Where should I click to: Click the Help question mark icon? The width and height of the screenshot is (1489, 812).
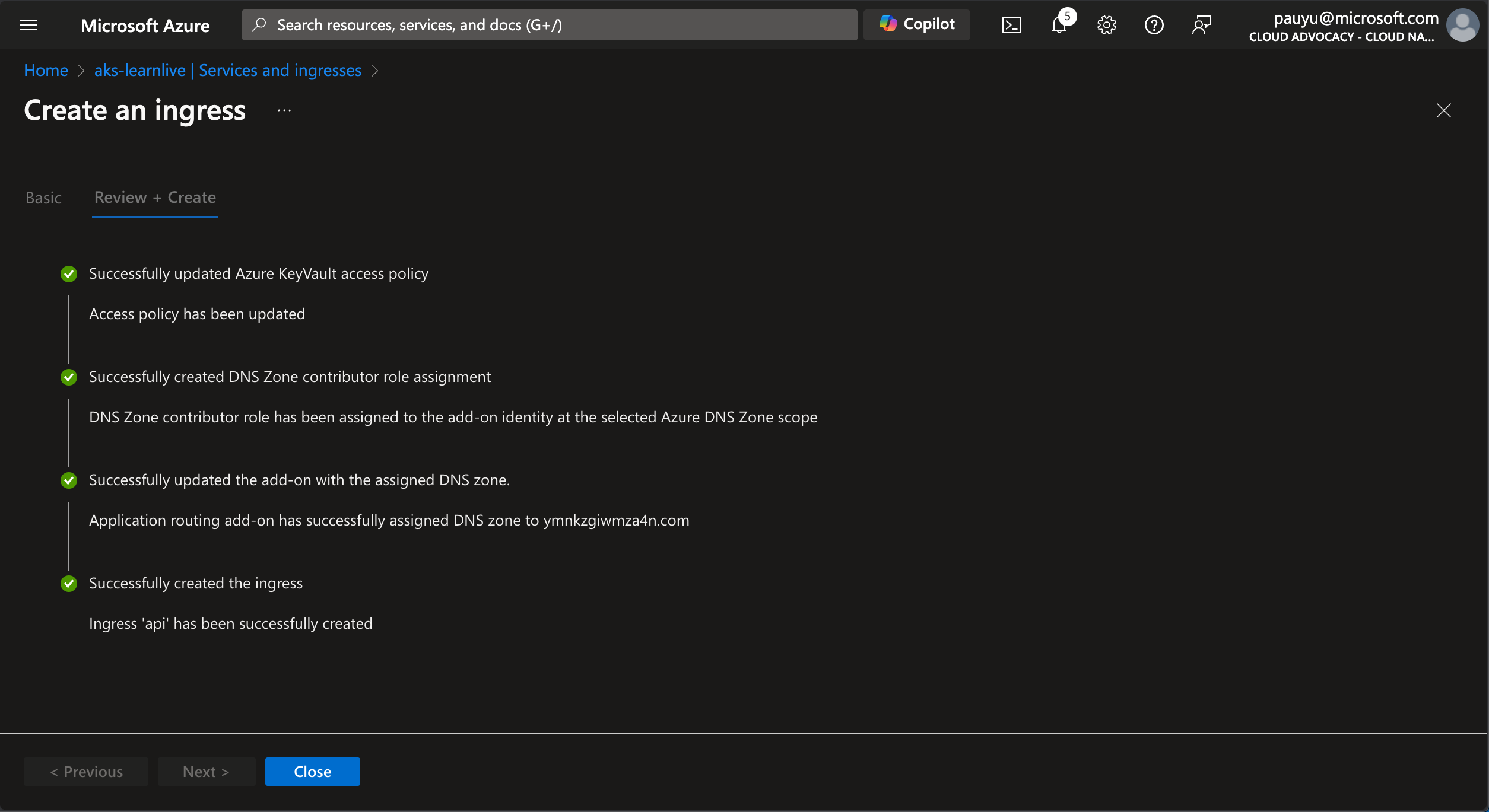coord(1153,24)
